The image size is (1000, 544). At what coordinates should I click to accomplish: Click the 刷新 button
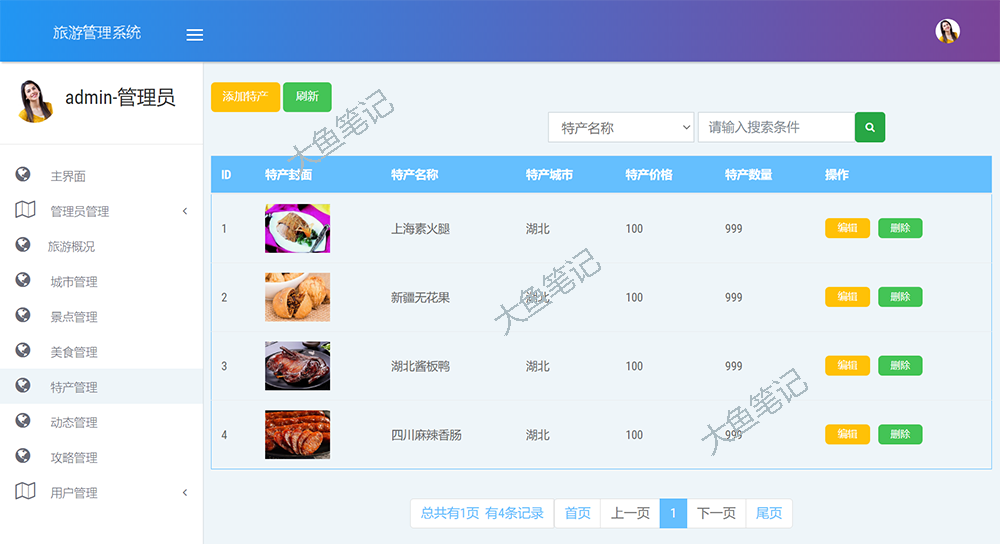tap(307, 97)
